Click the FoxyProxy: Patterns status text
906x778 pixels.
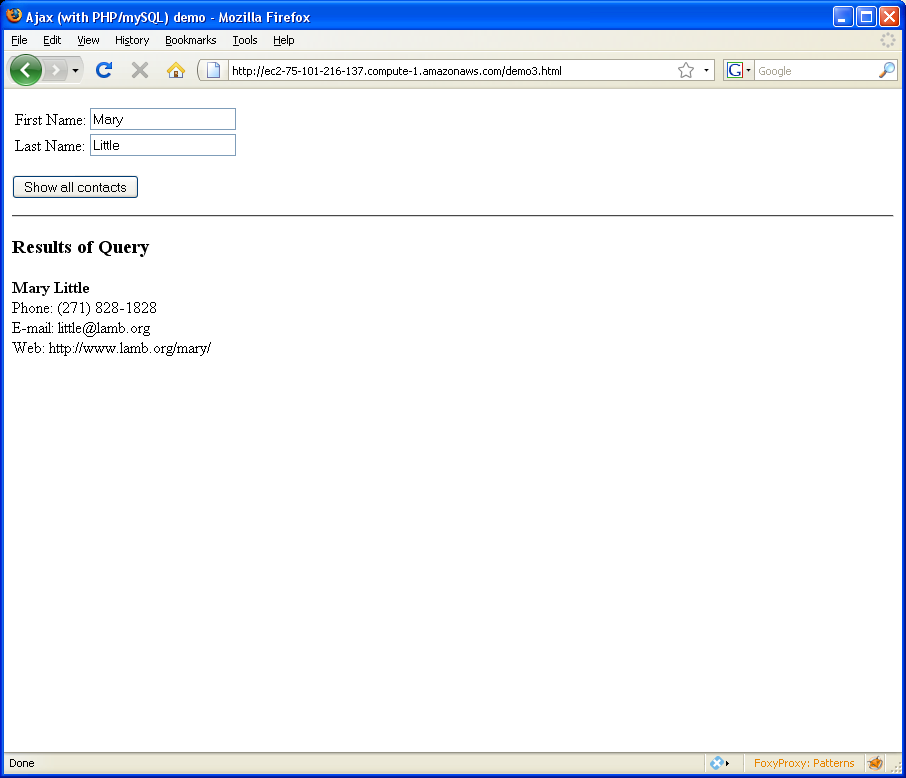click(804, 763)
